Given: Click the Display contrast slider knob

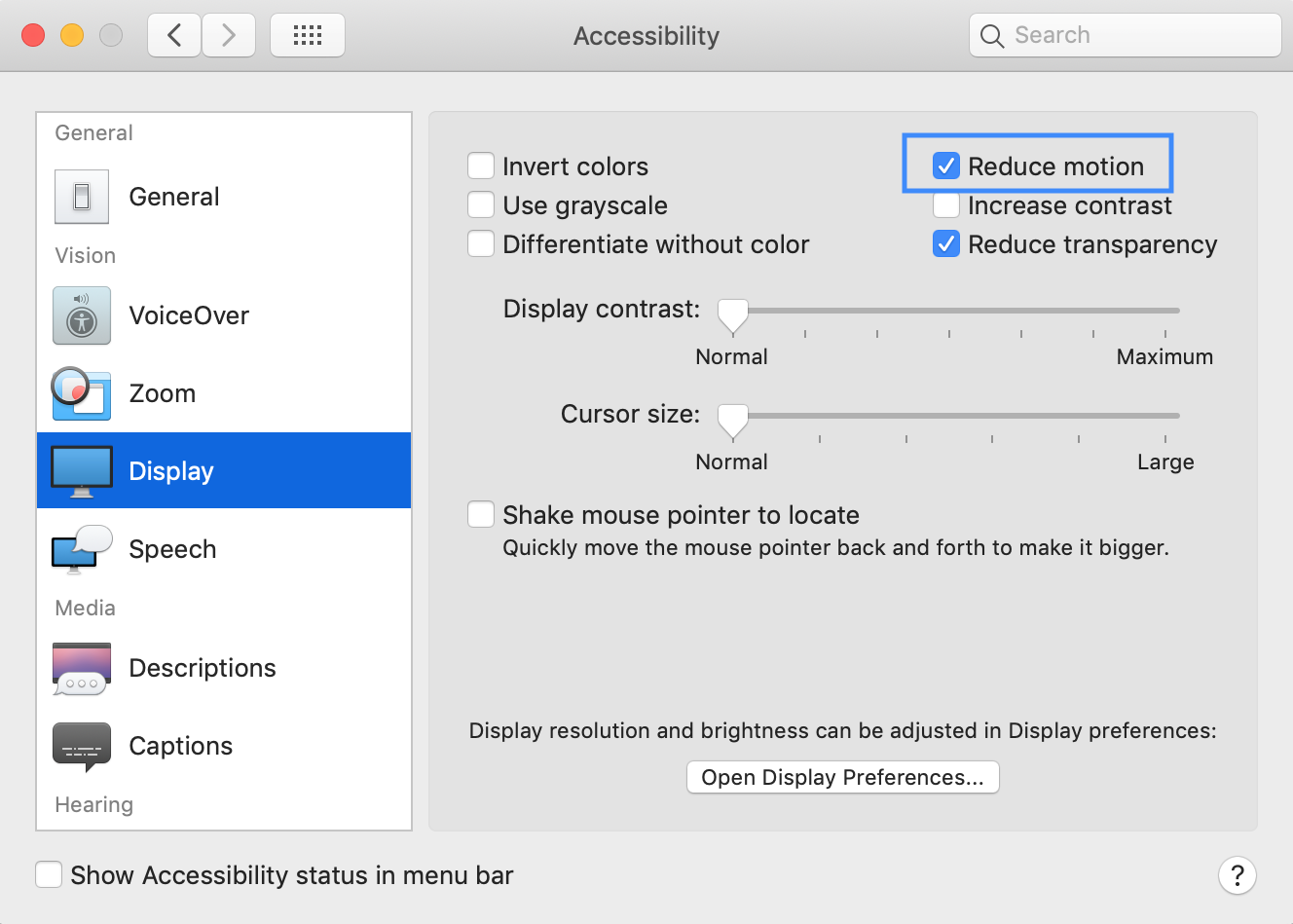Looking at the screenshot, I should point(733,314).
